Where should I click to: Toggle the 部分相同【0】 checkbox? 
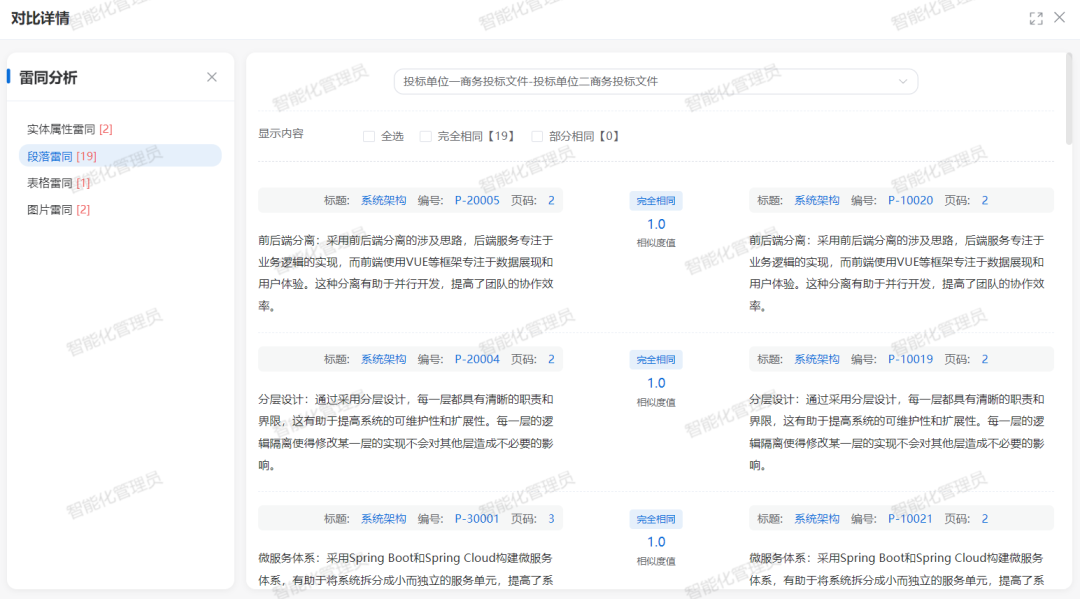[x=537, y=136]
